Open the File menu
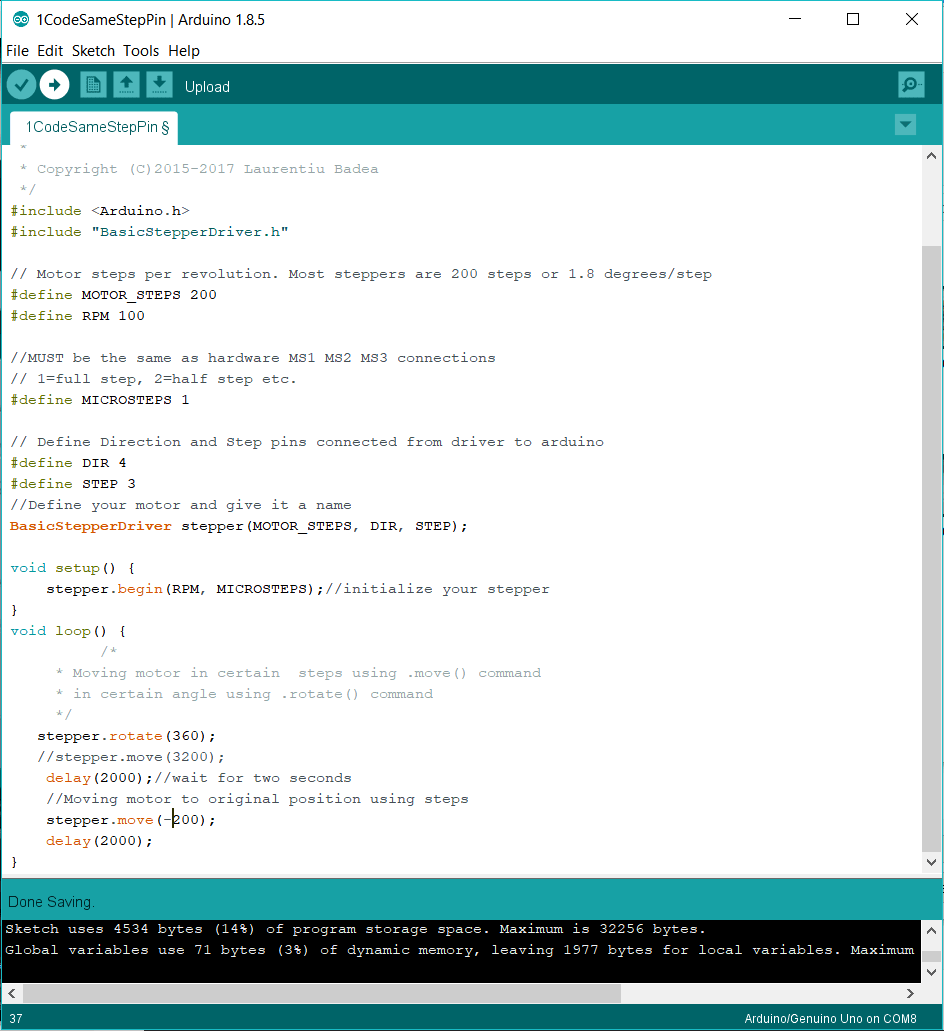Viewport: 944px width, 1031px height. [x=17, y=51]
